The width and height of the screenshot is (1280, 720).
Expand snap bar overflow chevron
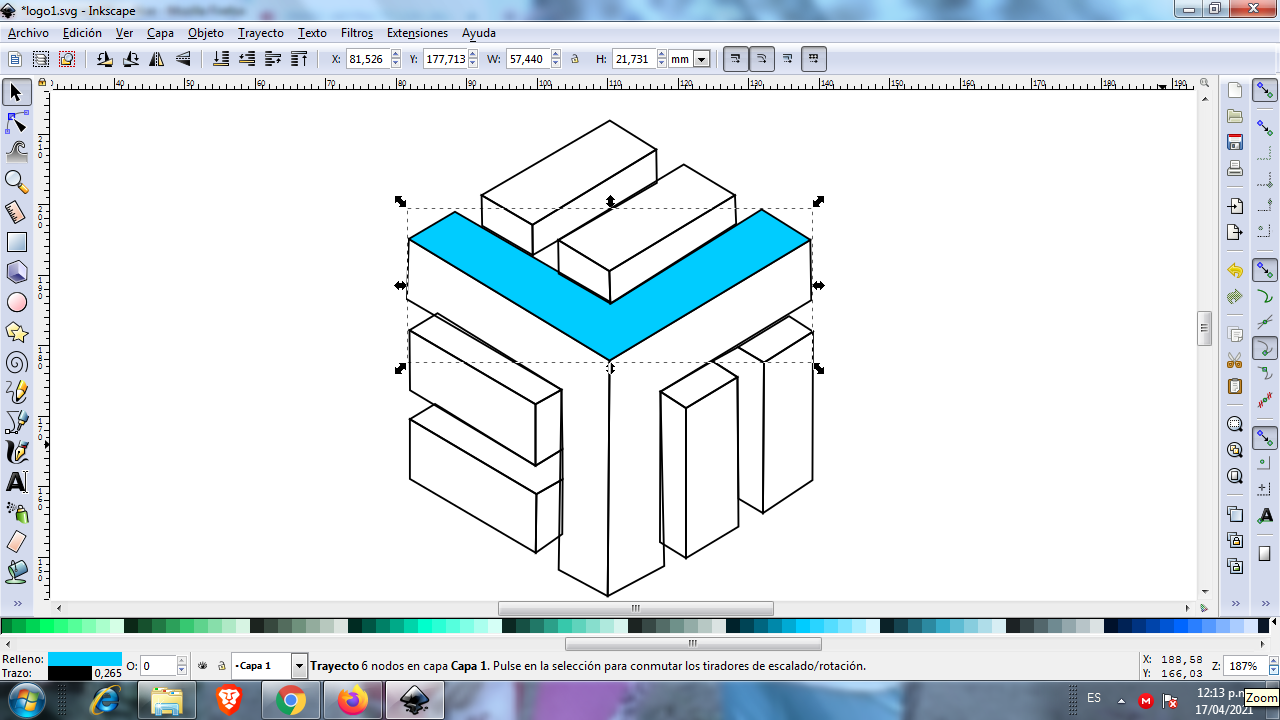coord(1265,604)
